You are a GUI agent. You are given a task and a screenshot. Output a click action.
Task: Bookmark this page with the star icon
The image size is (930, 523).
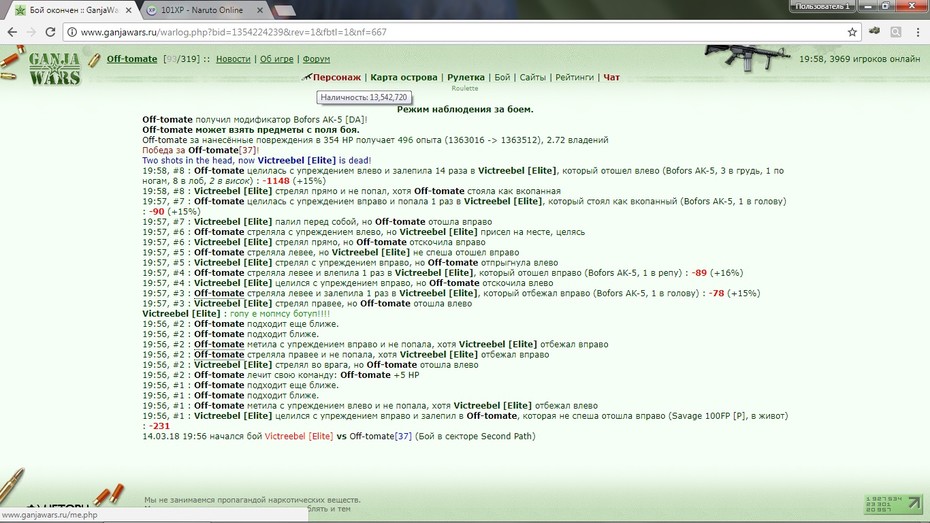coord(852,32)
